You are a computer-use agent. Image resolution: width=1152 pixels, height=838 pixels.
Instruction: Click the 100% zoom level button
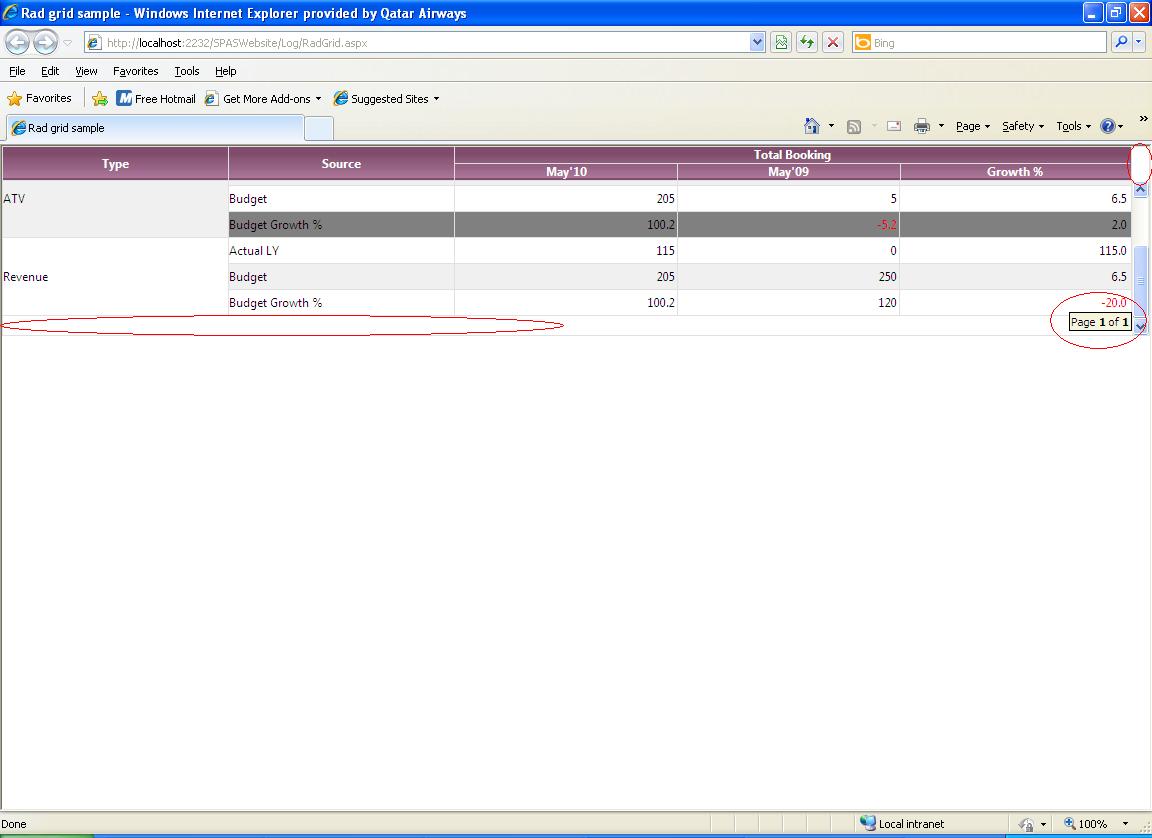(x=1086, y=824)
